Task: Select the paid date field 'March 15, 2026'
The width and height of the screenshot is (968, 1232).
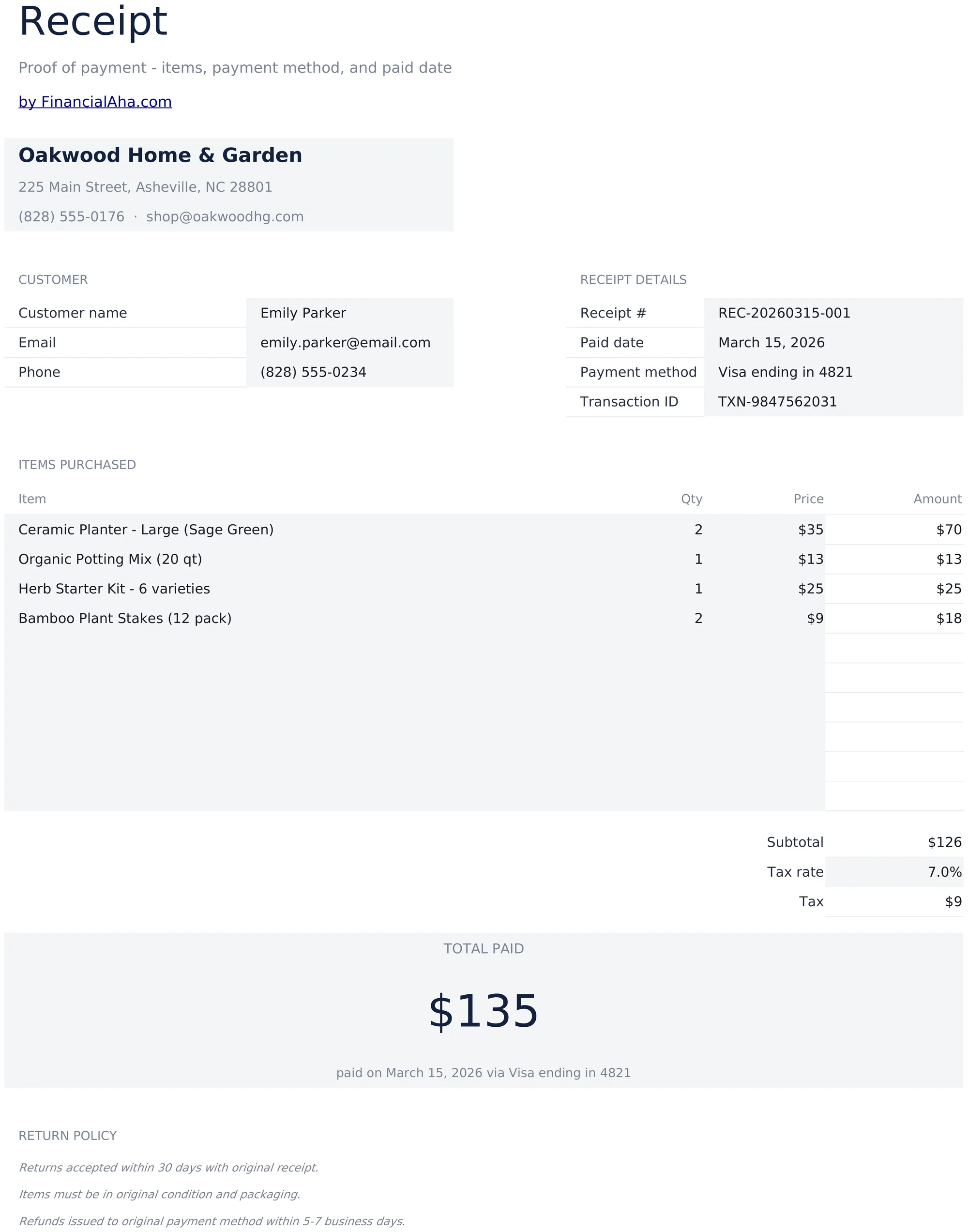Action: pyautogui.click(x=833, y=342)
